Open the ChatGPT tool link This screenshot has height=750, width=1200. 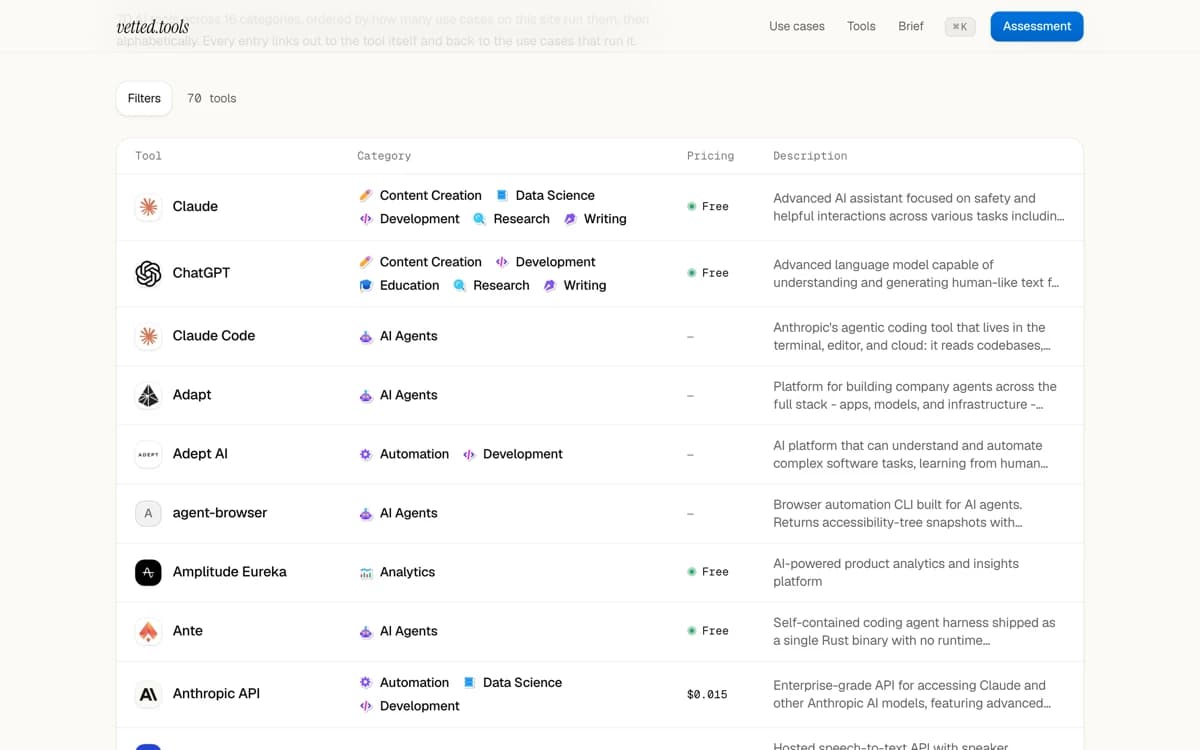201,273
